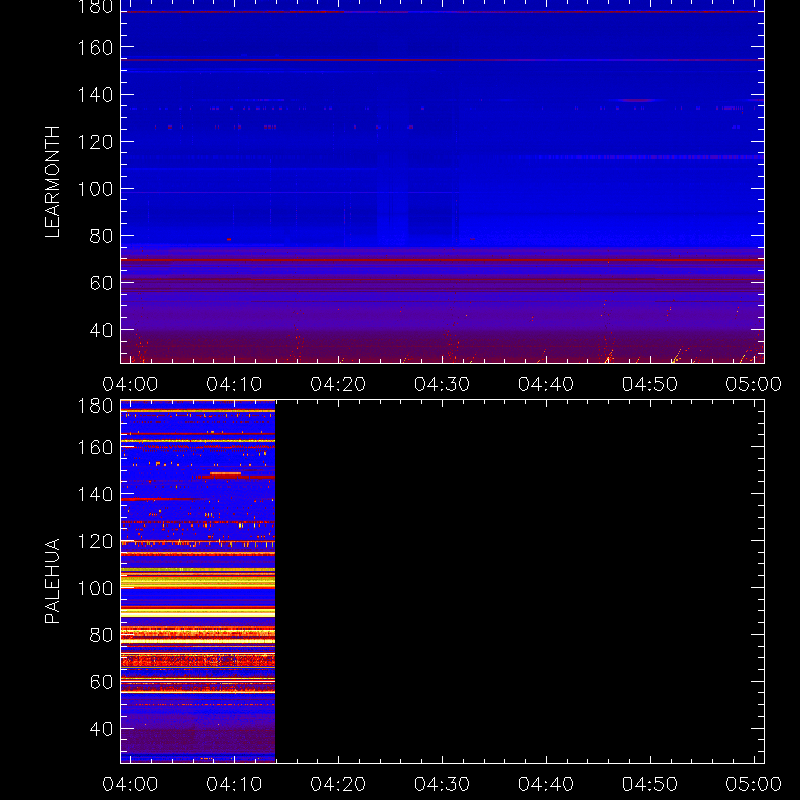Viewport: 800px width, 800px height.
Task: Pick the 100 tick label on Palehua axis
Action: point(95,589)
